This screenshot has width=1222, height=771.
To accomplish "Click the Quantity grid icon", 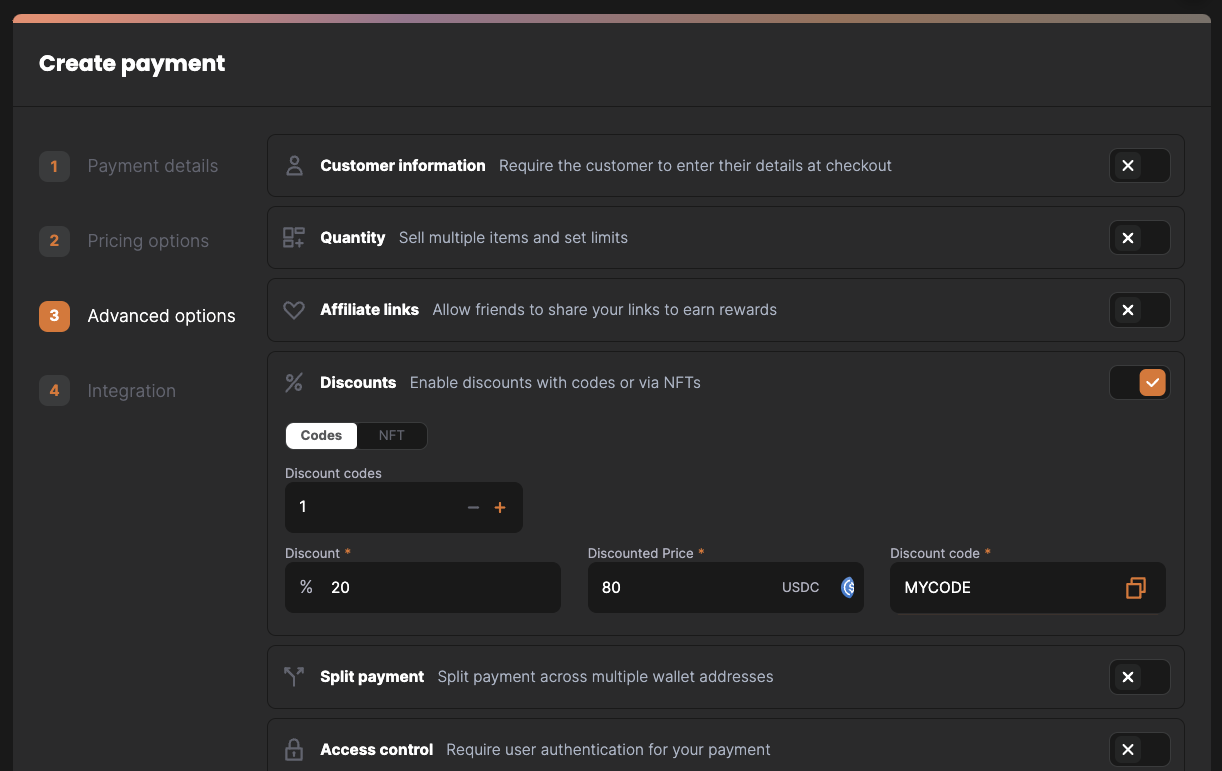I will pyautogui.click(x=294, y=238).
